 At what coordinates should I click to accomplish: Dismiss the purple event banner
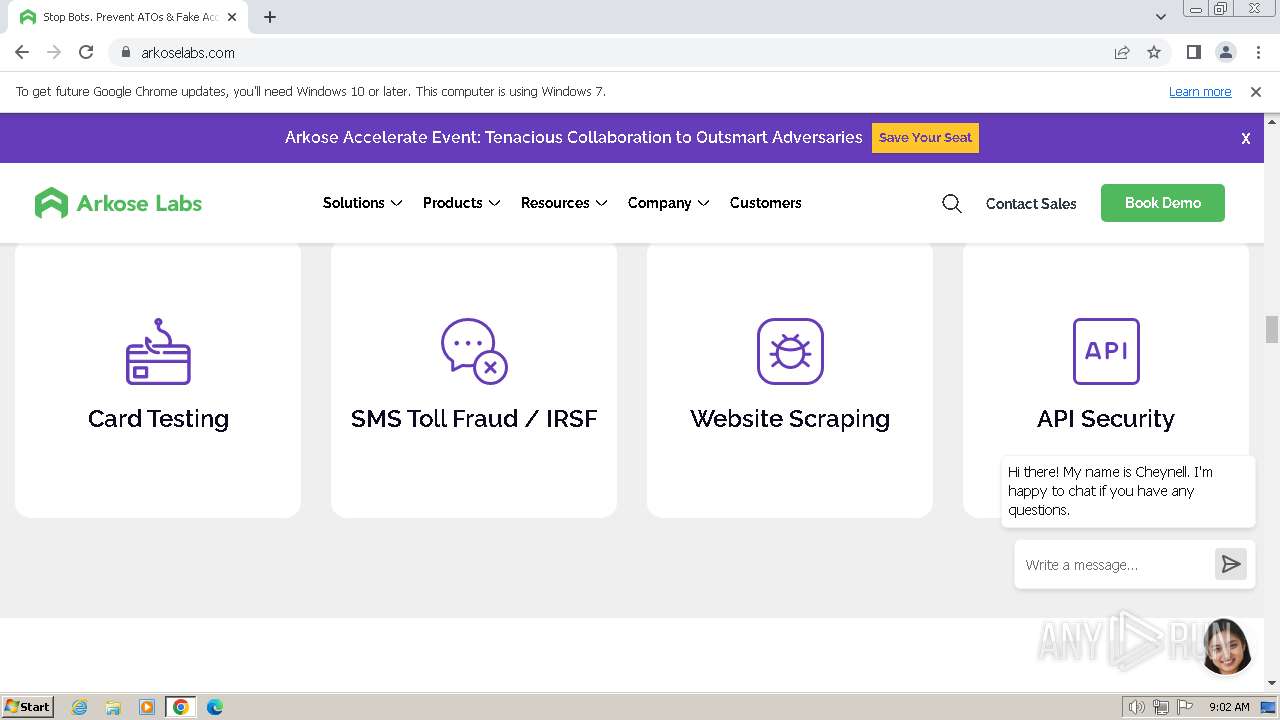[x=1246, y=139]
